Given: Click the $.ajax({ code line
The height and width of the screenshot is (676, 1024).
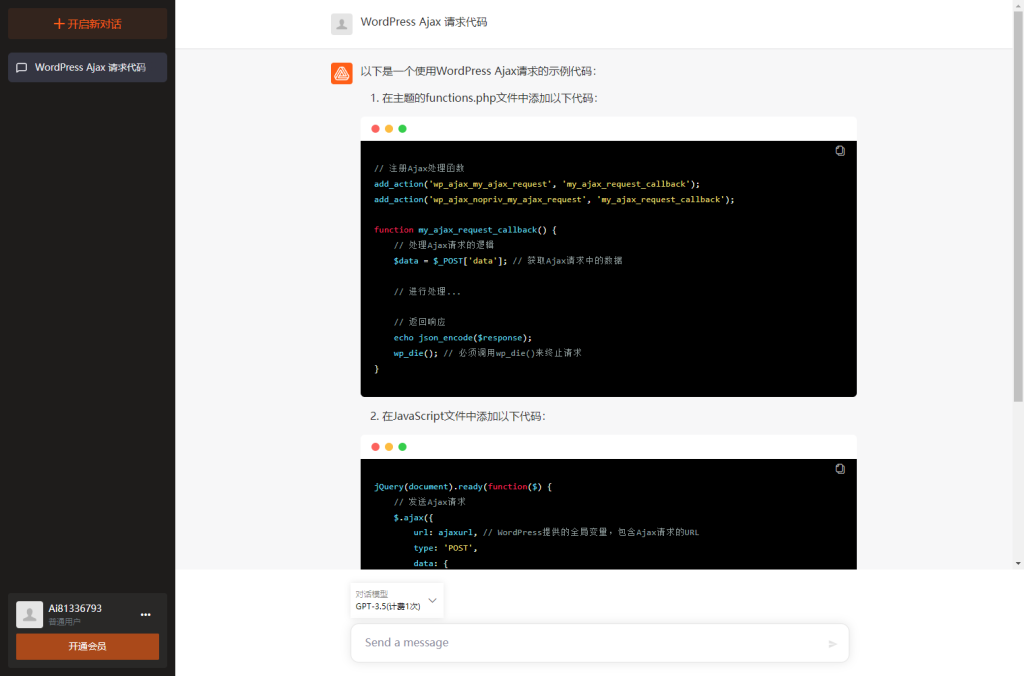Looking at the screenshot, I should click(x=413, y=517).
